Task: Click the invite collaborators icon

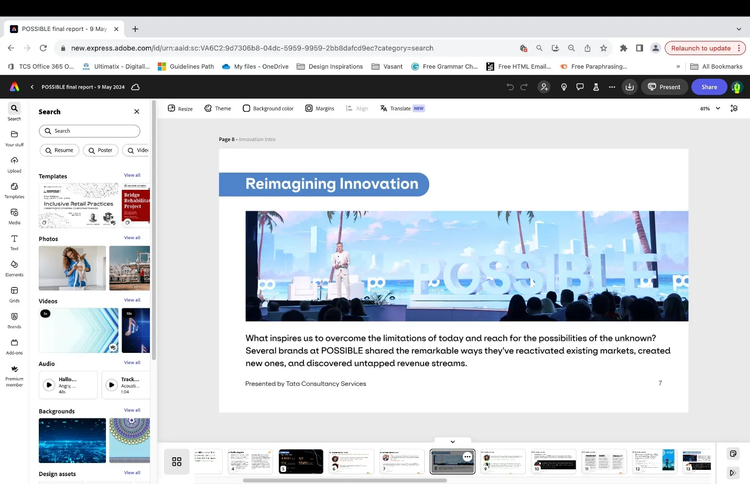Action: [544, 87]
